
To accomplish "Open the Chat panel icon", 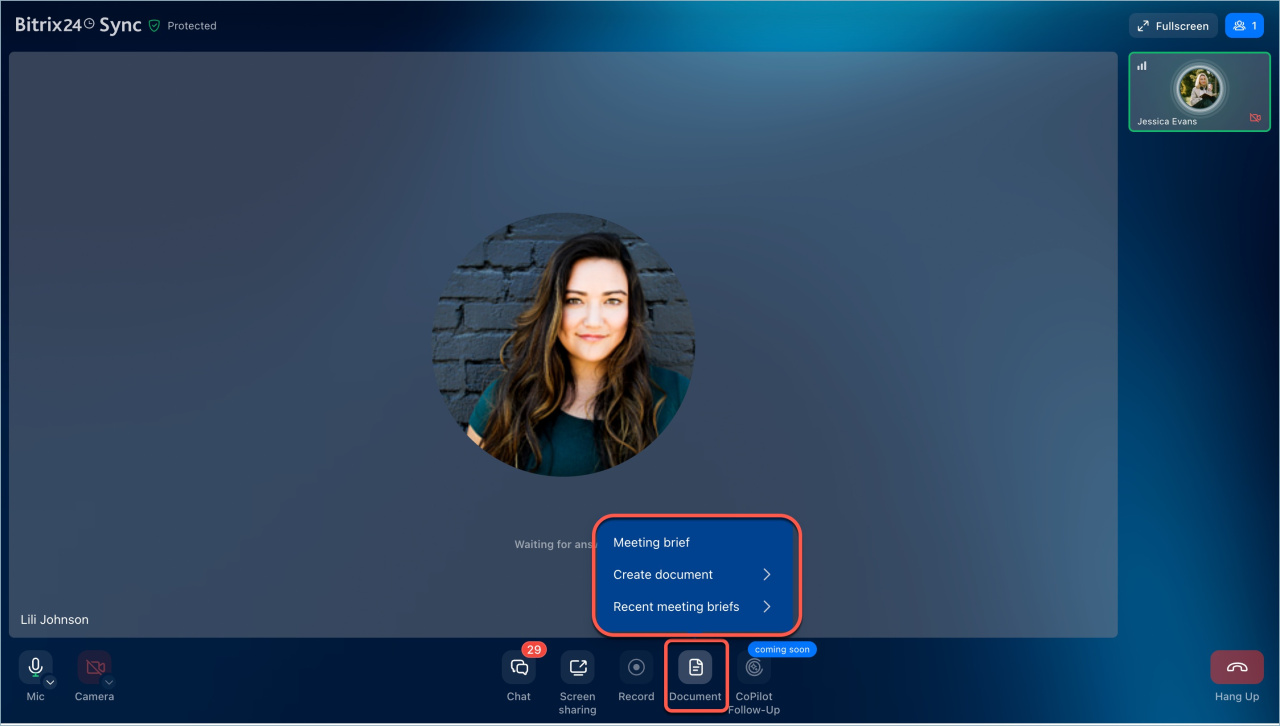I will pos(519,668).
